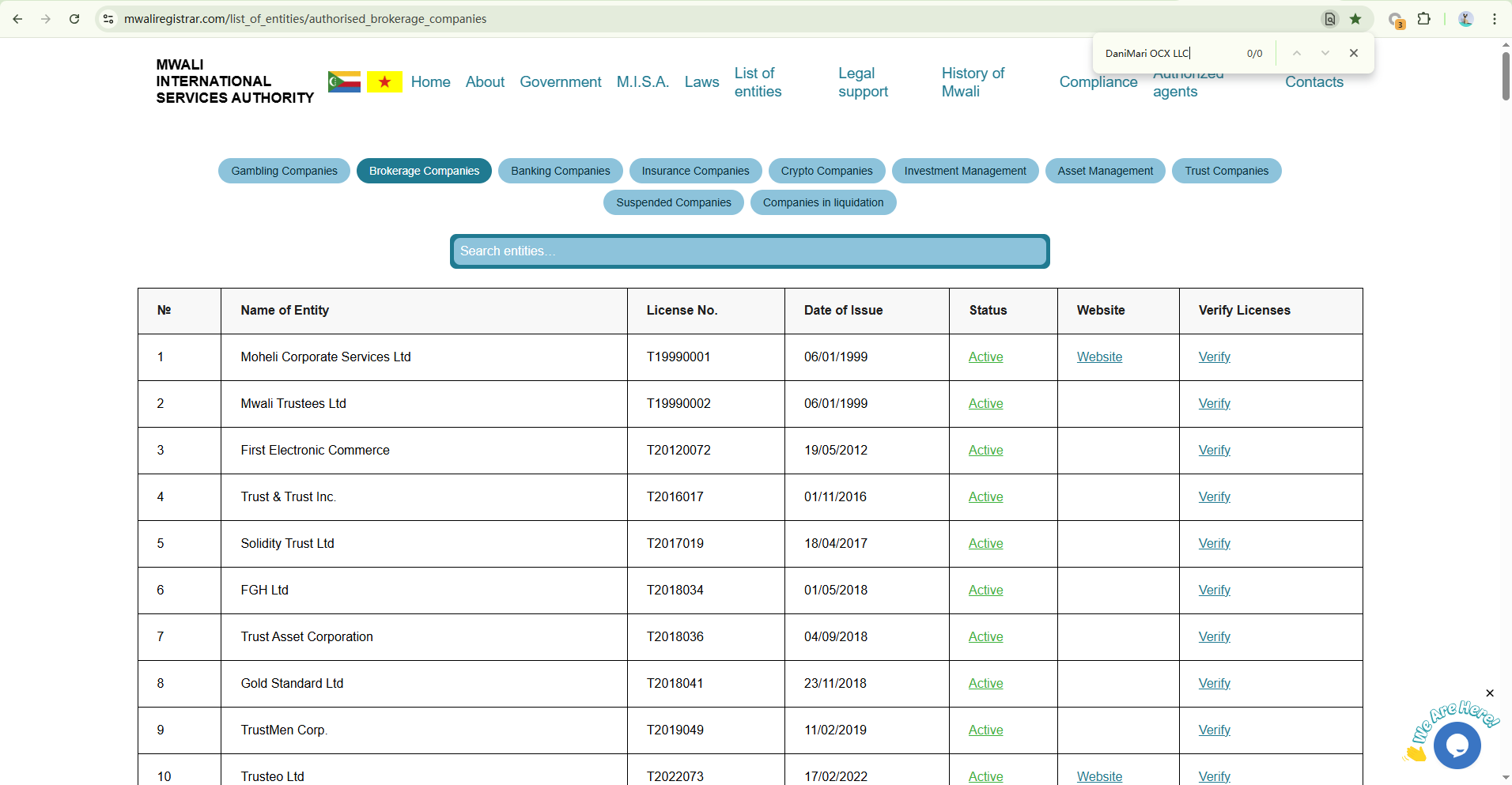Reload the current page

pyautogui.click(x=74, y=19)
